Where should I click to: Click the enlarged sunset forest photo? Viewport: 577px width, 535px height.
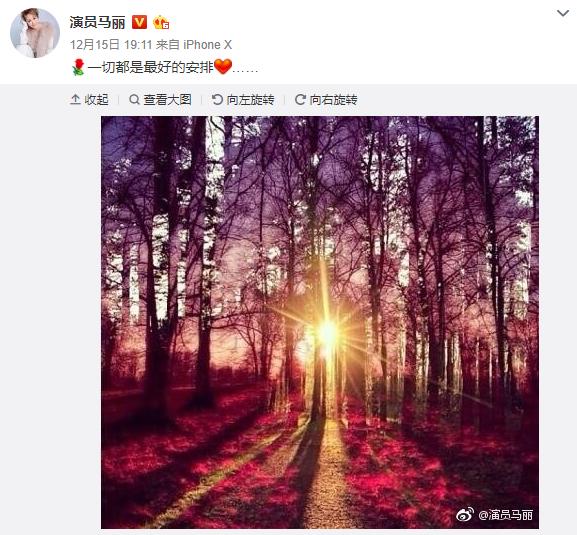tap(320, 322)
